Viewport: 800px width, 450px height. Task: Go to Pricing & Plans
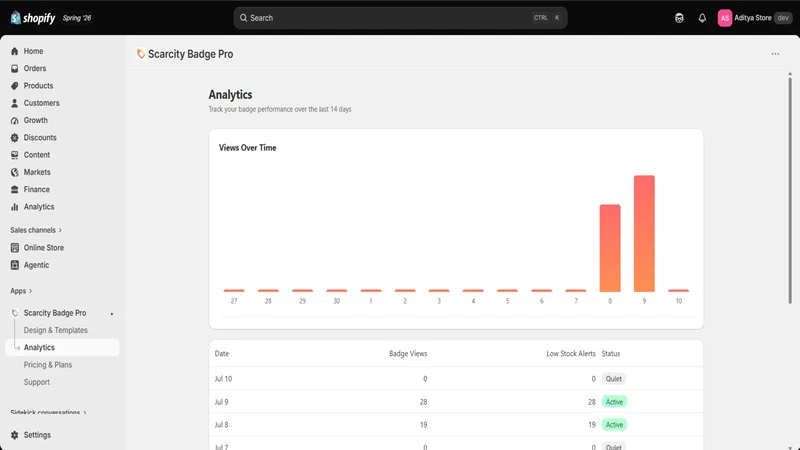(x=47, y=365)
